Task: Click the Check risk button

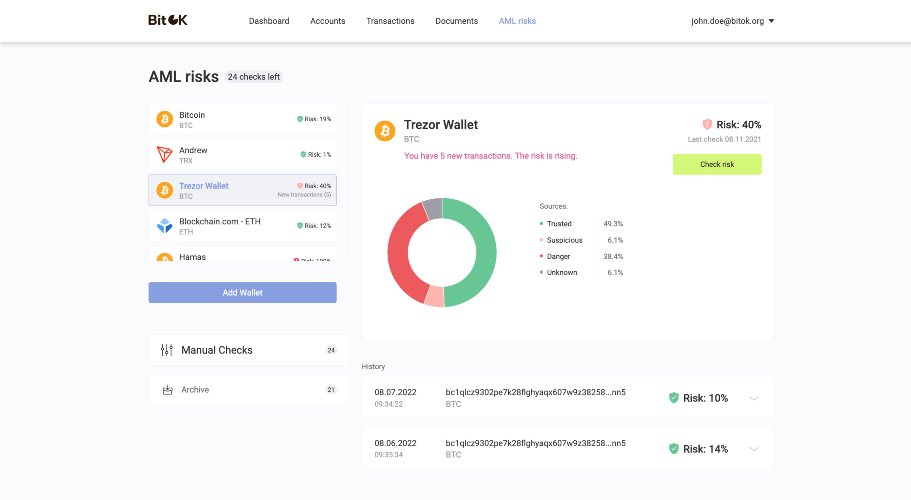Action: pos(717,164)
